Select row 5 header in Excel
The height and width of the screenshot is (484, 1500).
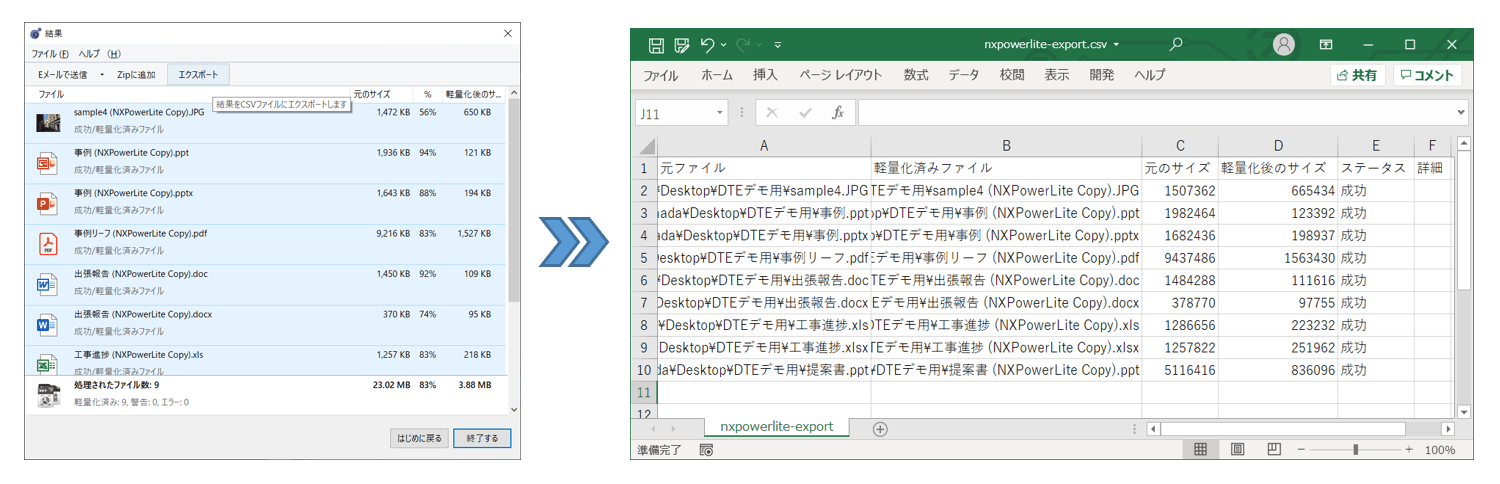point(645,258)
